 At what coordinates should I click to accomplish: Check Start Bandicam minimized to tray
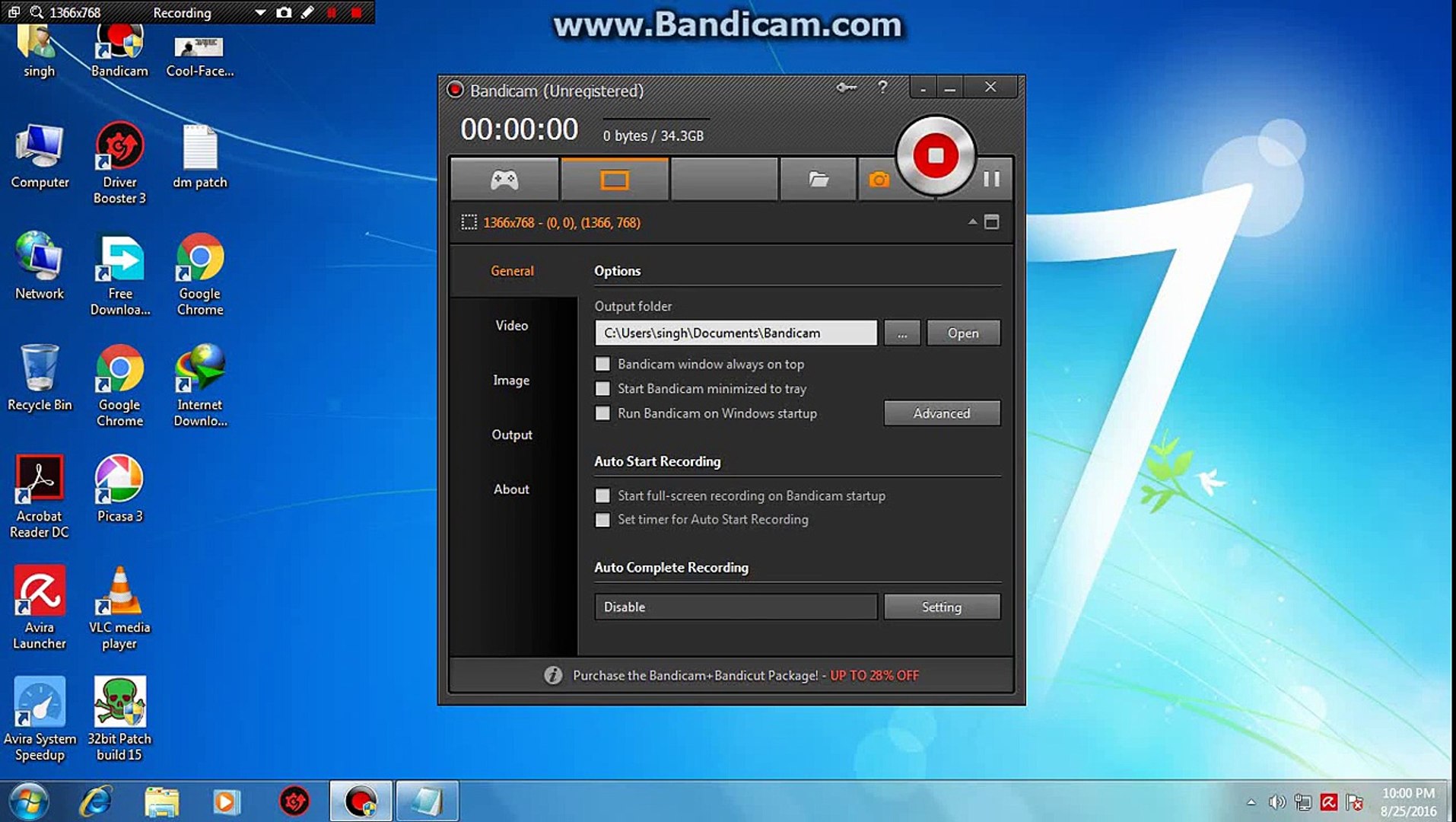[x=602, y=388]
